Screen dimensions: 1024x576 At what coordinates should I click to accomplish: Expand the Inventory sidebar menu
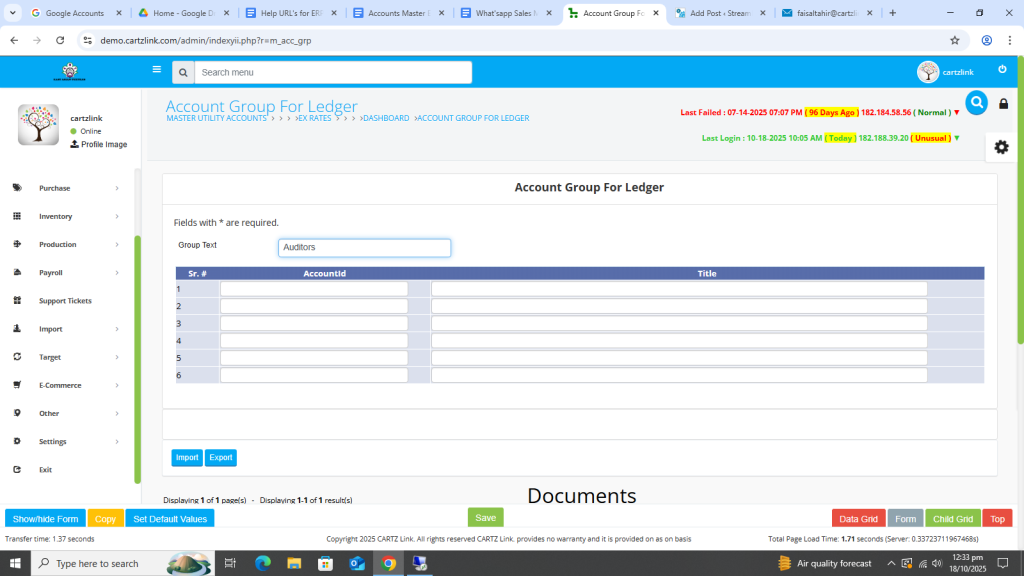(x=66, y=216)
